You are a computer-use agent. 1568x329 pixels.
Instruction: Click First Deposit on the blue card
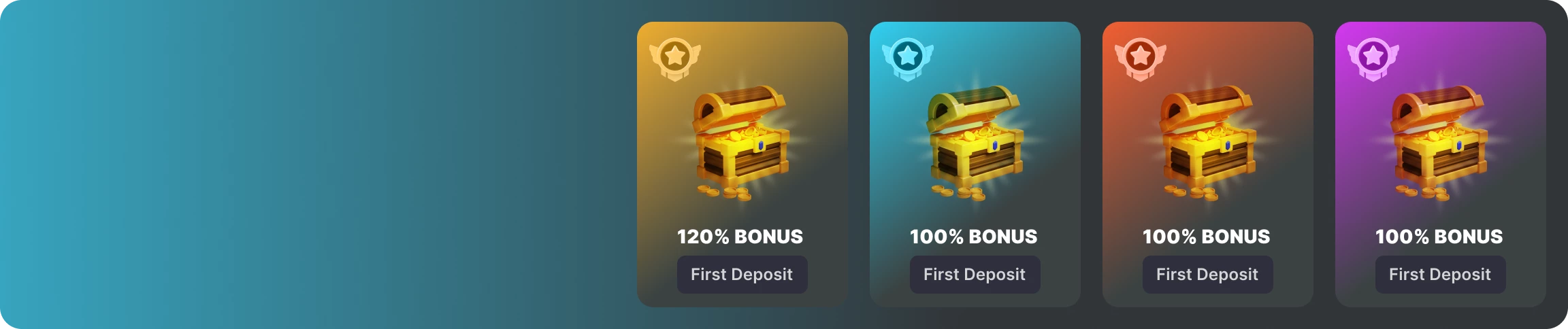(975, 275)
